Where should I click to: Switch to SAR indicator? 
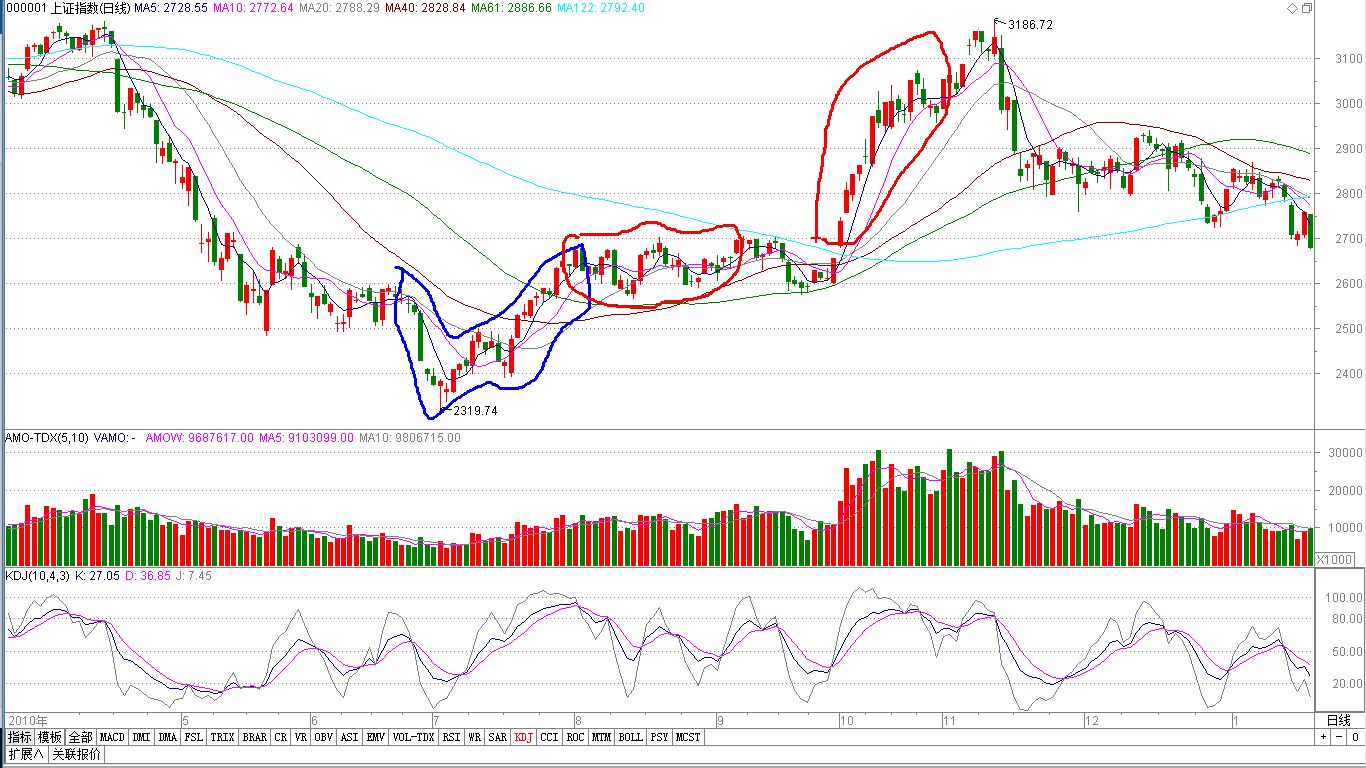(x=498, y=737)
